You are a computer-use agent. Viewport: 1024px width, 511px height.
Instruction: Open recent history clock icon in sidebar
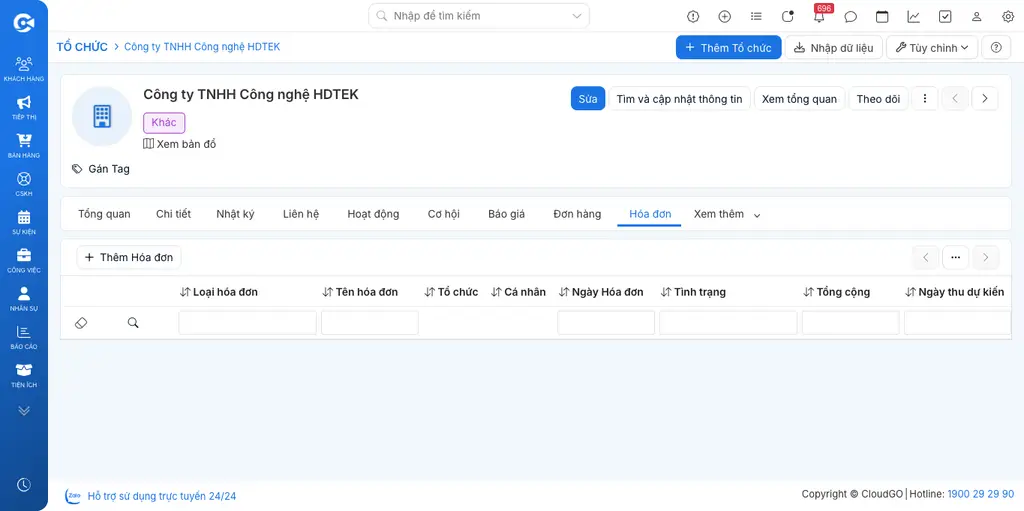tap(24, 484)
